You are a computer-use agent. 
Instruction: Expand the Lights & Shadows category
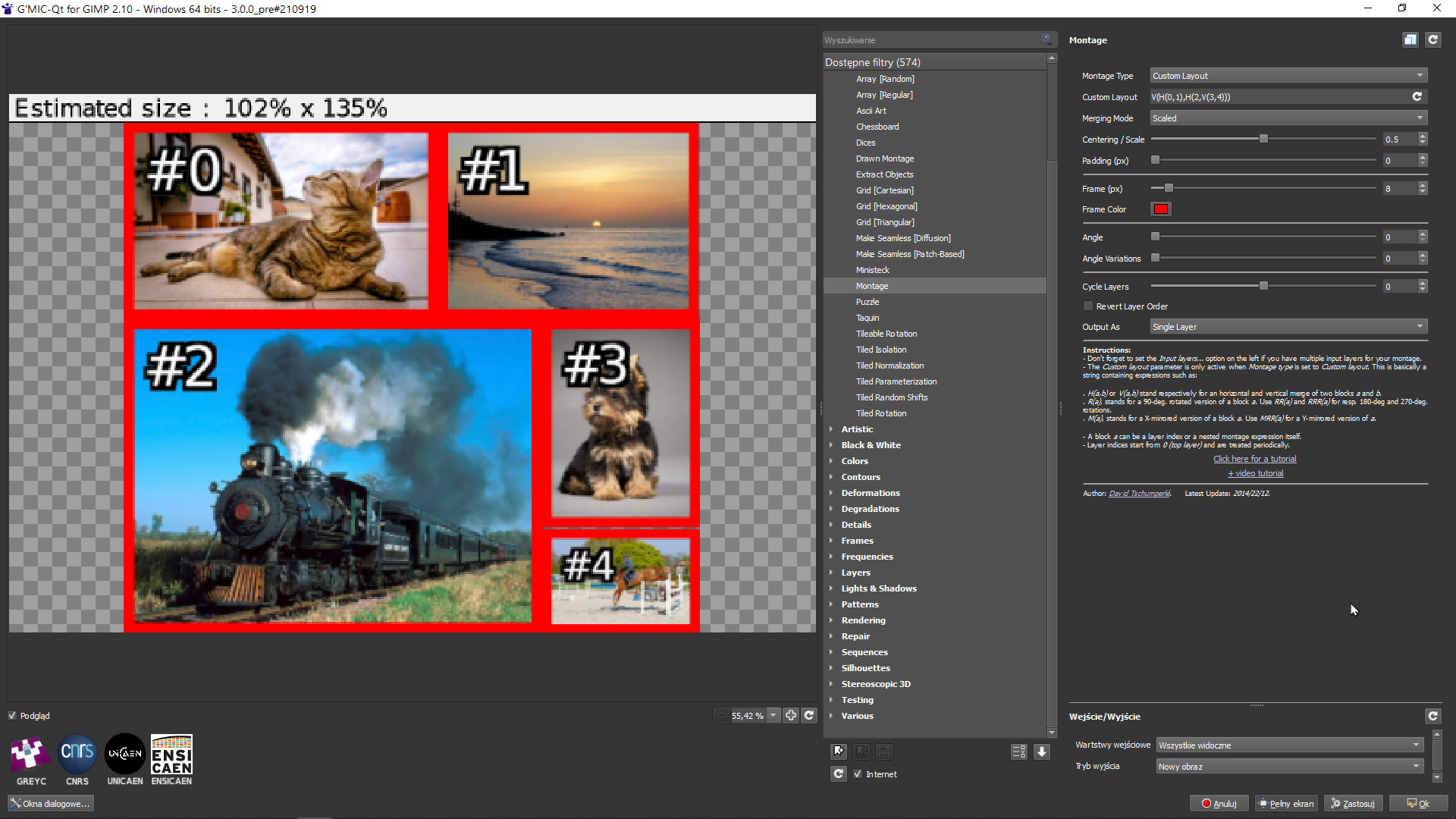[x=831, y=588]
